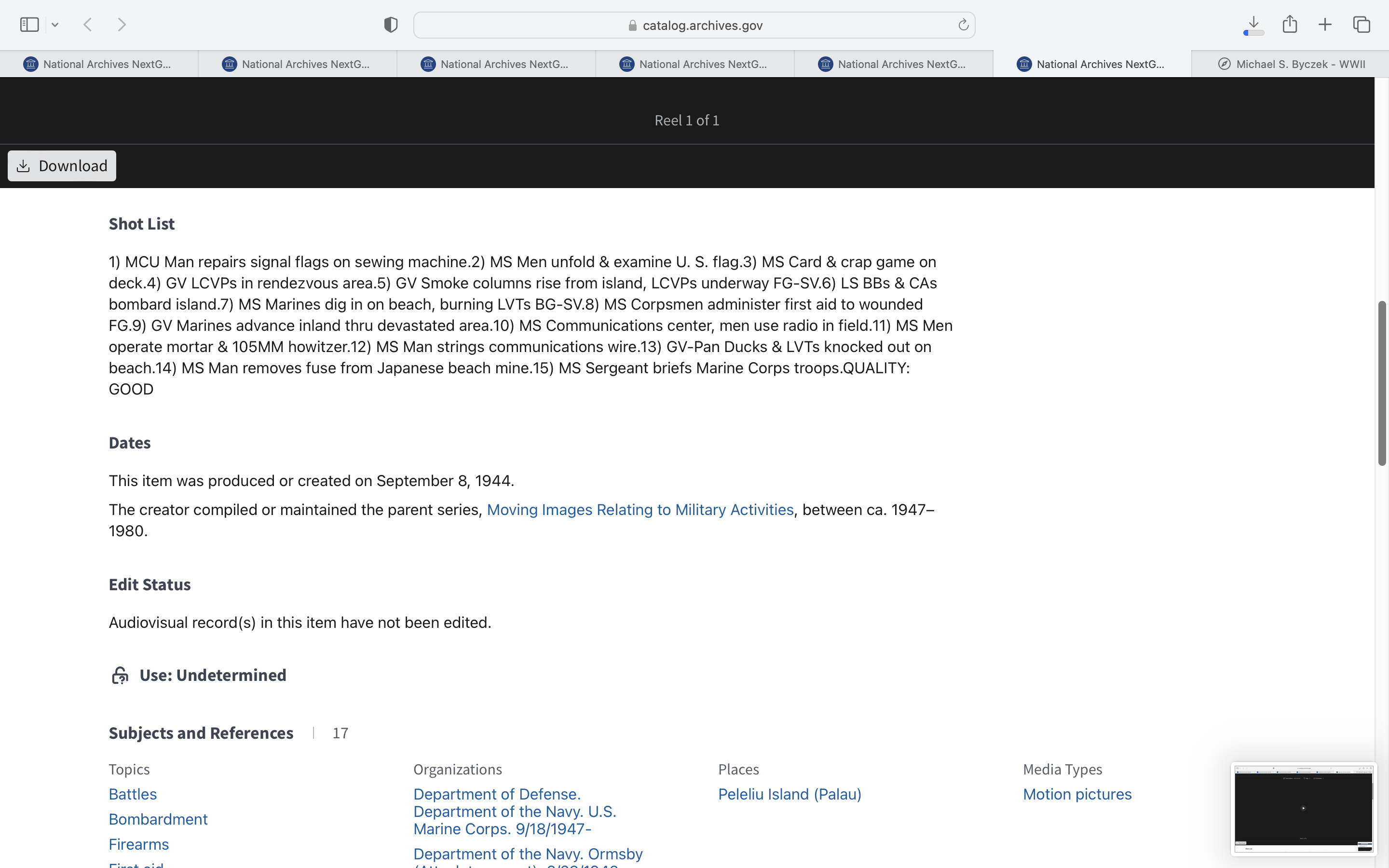Go forward with the forward arrow
Image resolution: width=1389 pixels, height=868 pixels.
[x=122, y=25]
